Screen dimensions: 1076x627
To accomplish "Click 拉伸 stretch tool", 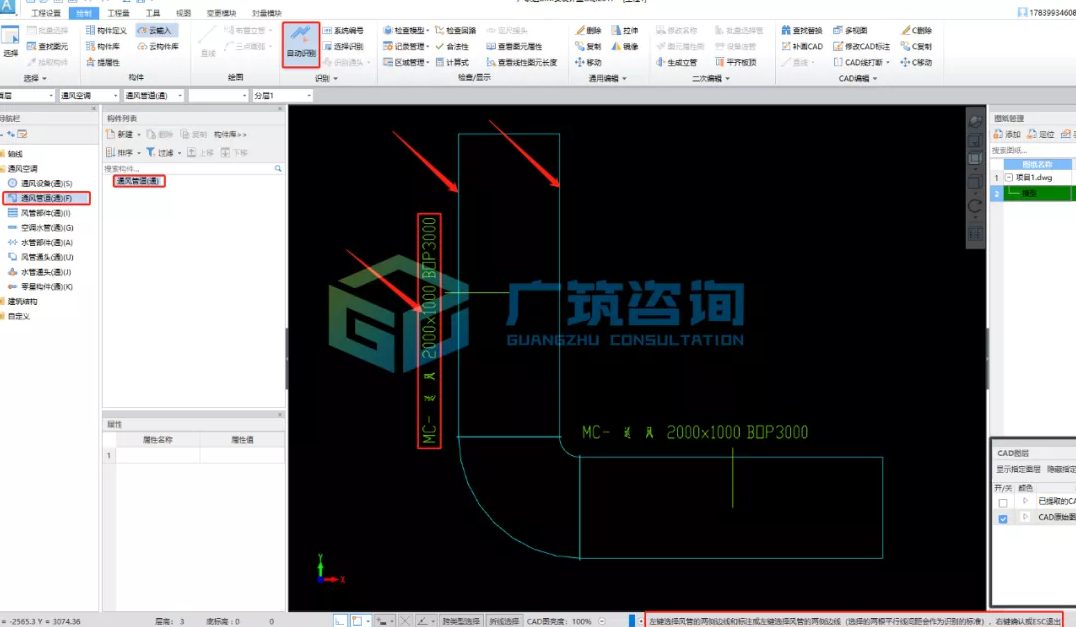I will (625, 30).
